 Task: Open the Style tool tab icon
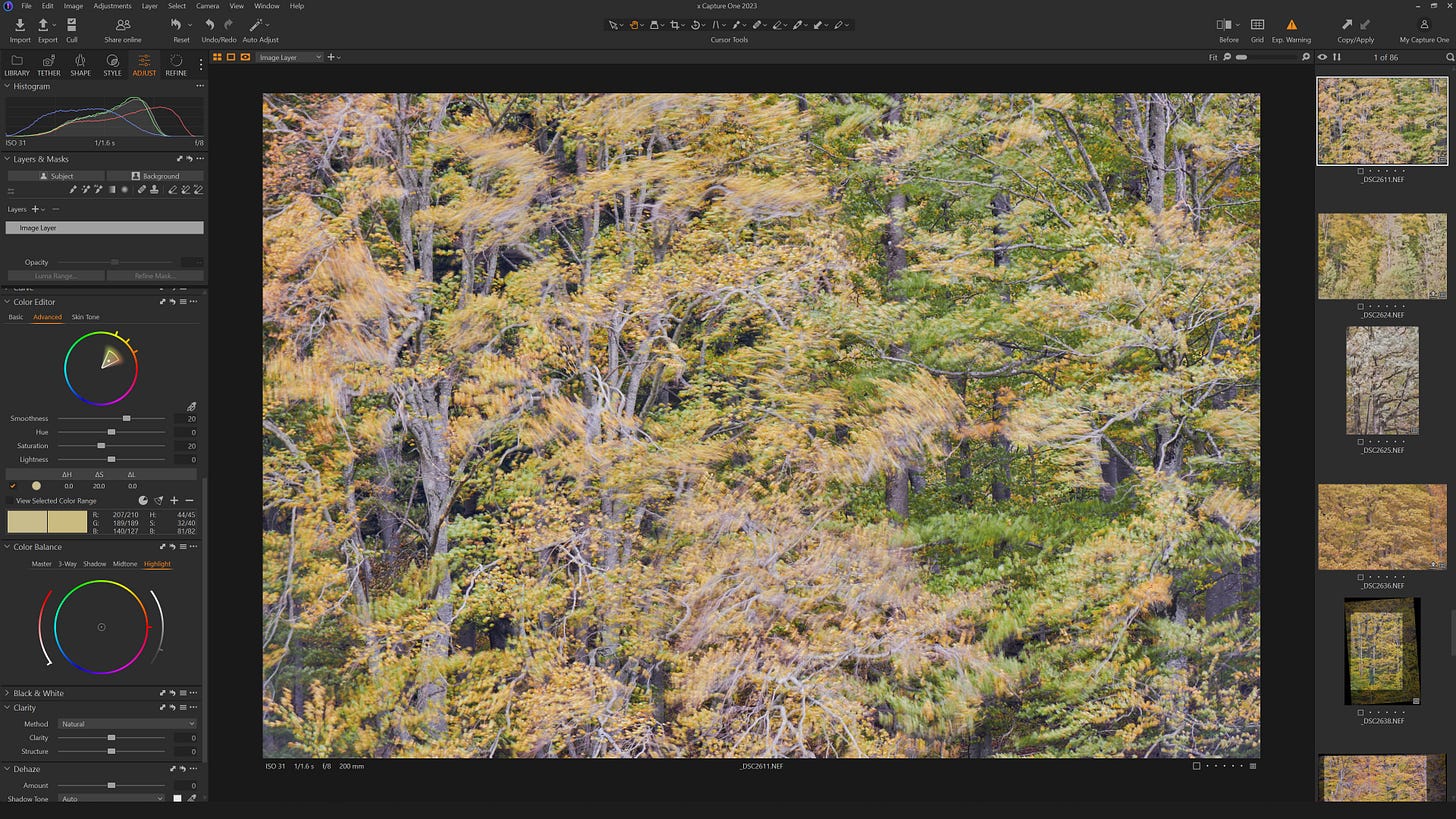coord(112,61)
